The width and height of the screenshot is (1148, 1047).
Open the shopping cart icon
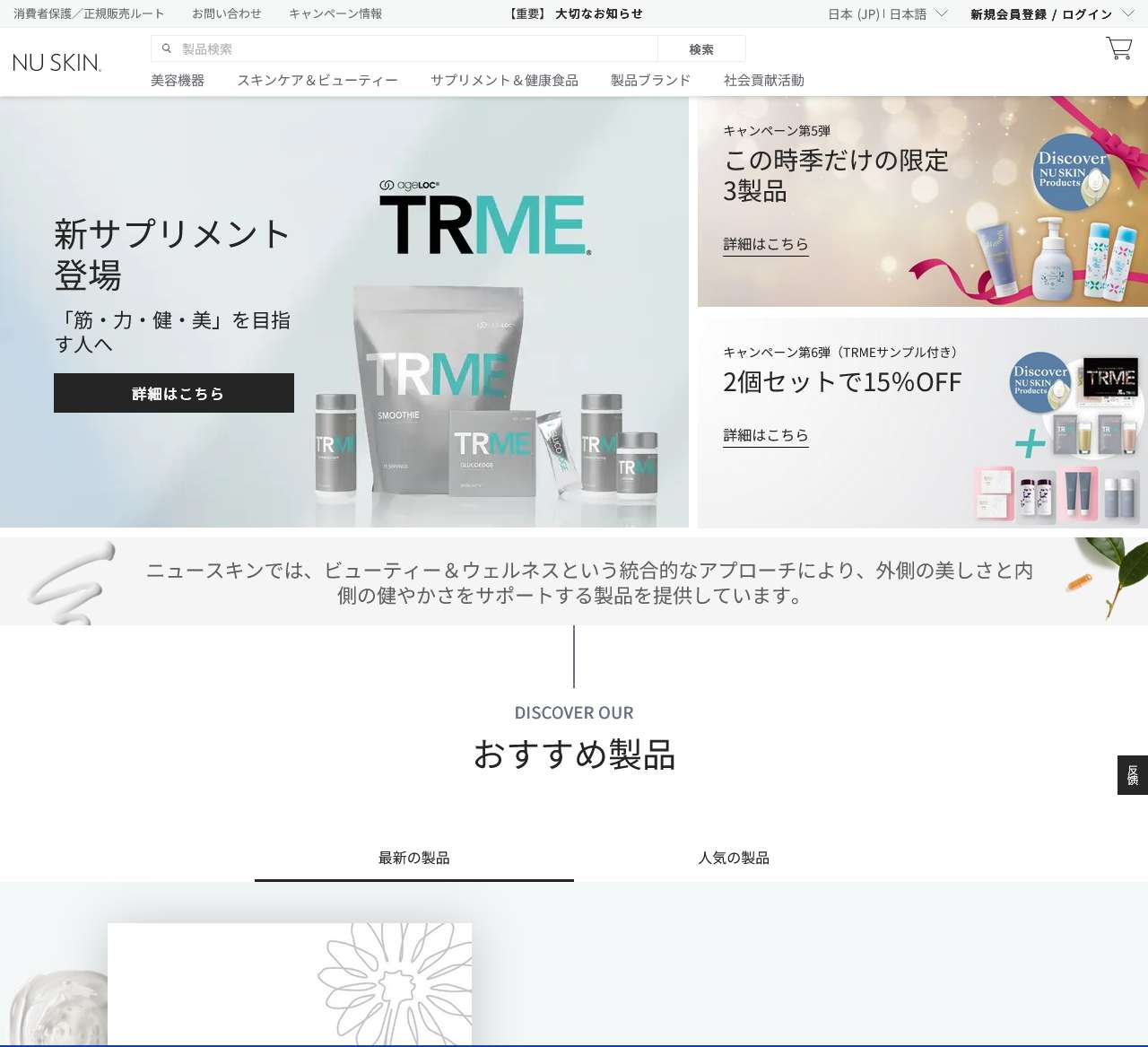pyautogui.click(x=1118, y=48)
